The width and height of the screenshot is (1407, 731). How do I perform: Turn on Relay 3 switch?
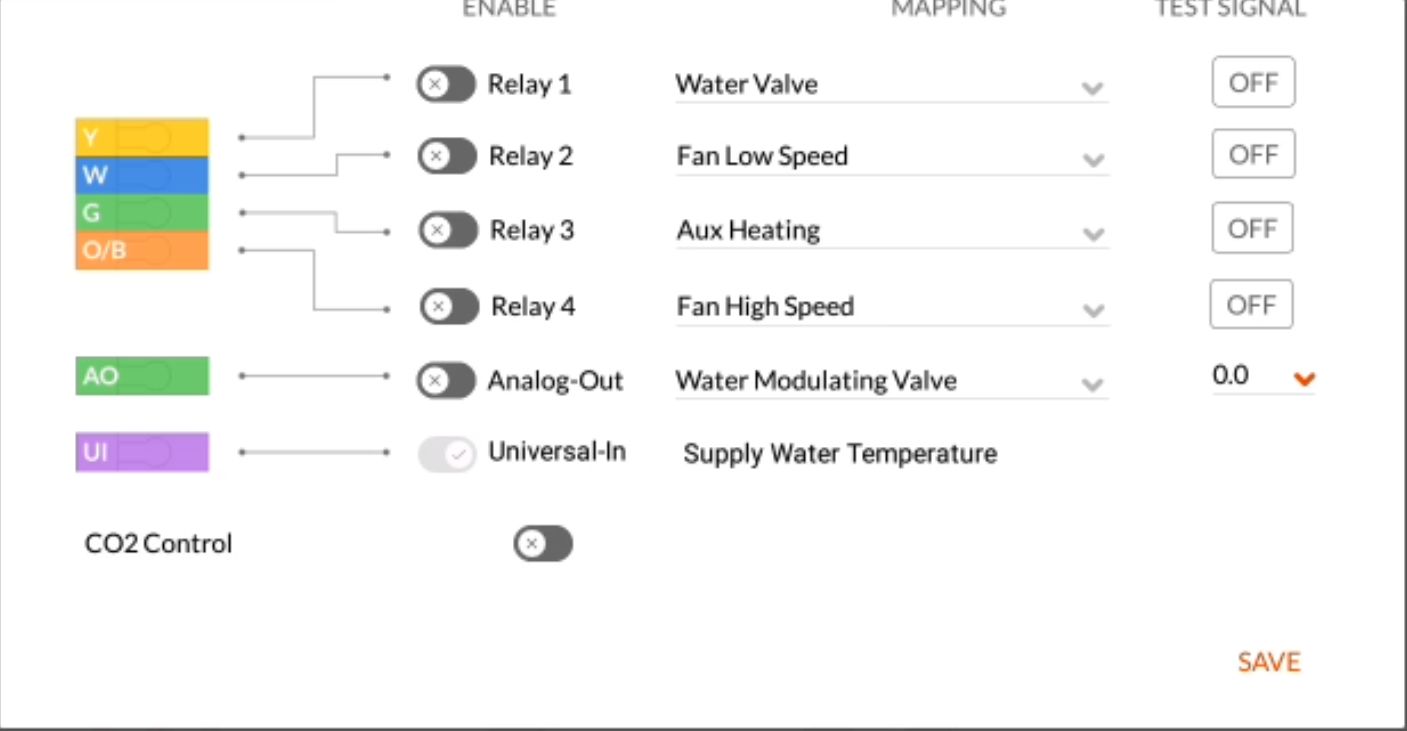(x=448, y=230)
